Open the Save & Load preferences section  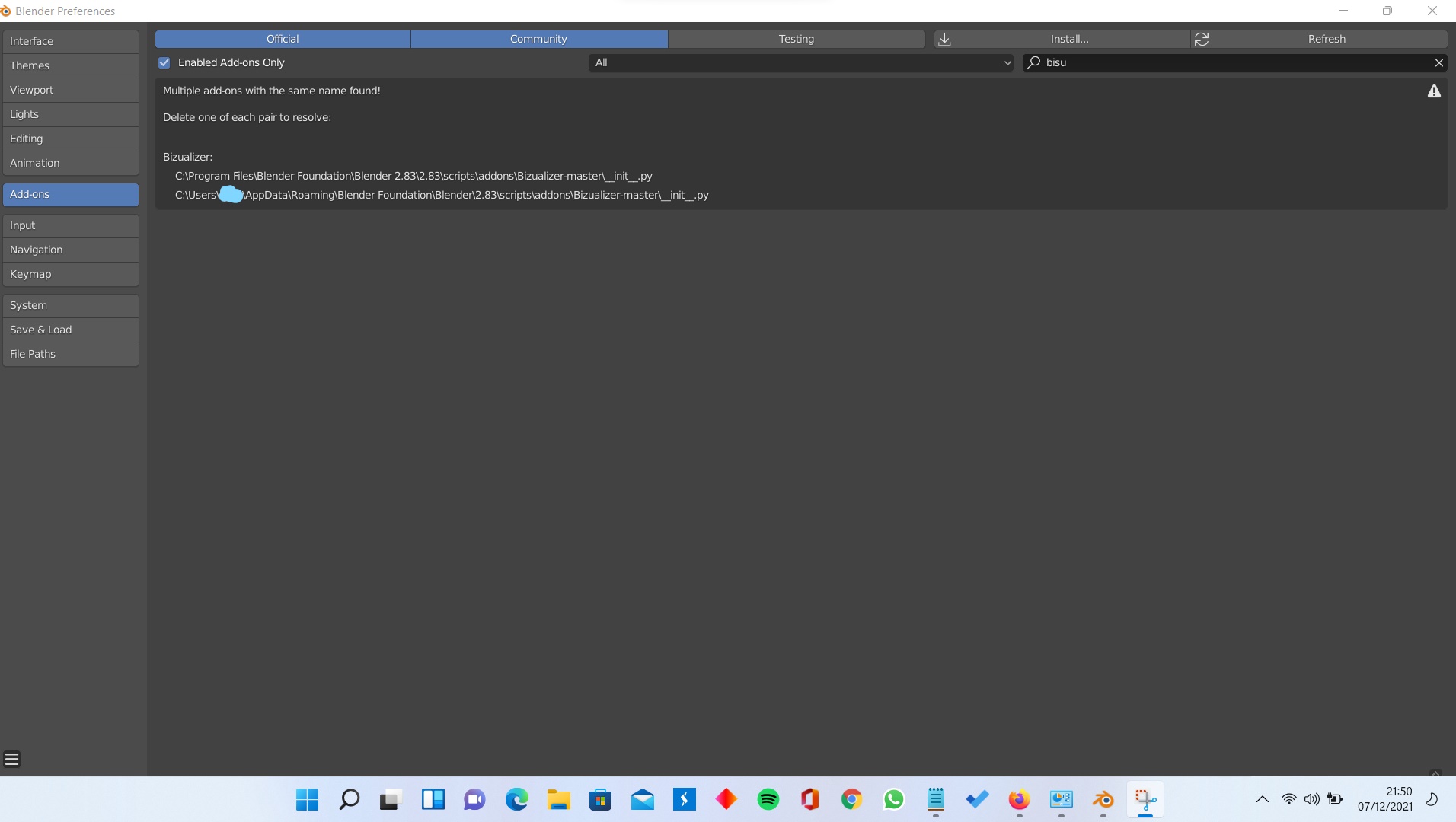[71, 330]
